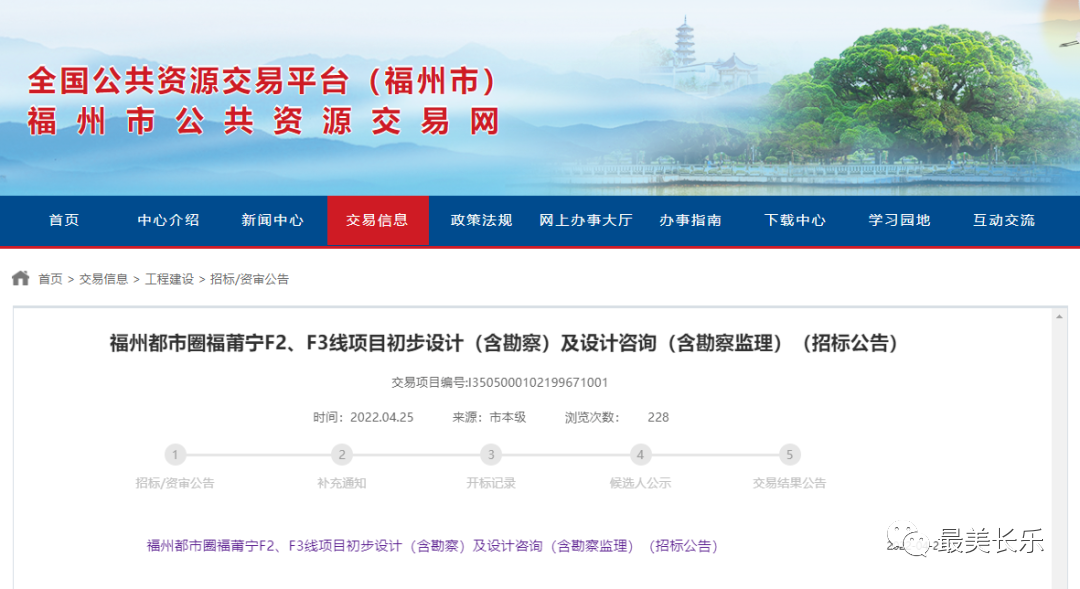Go to 新闻中心 in navigation bar

(x=272, y=220)
